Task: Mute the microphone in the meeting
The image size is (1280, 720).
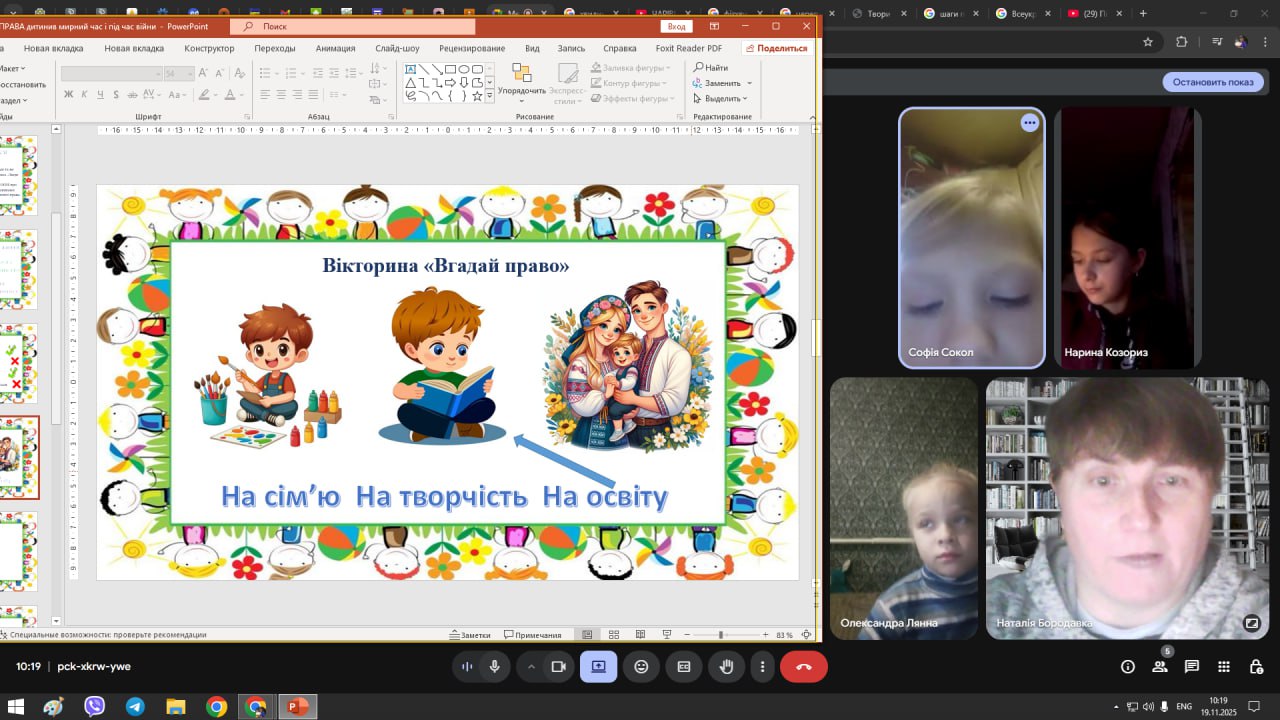Action: pos(494,667)
